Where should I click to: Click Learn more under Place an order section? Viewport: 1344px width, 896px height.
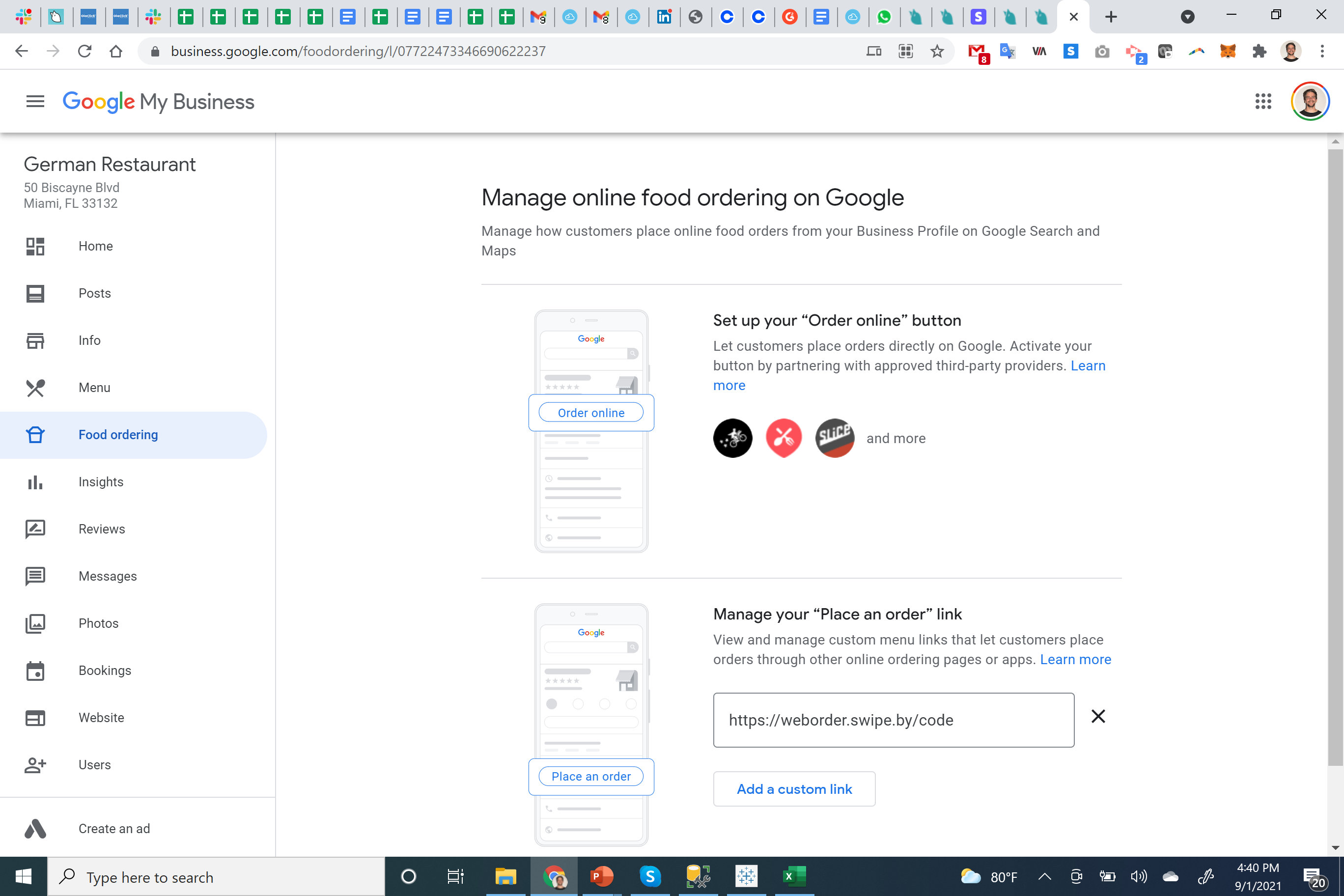coord(1075,659)
